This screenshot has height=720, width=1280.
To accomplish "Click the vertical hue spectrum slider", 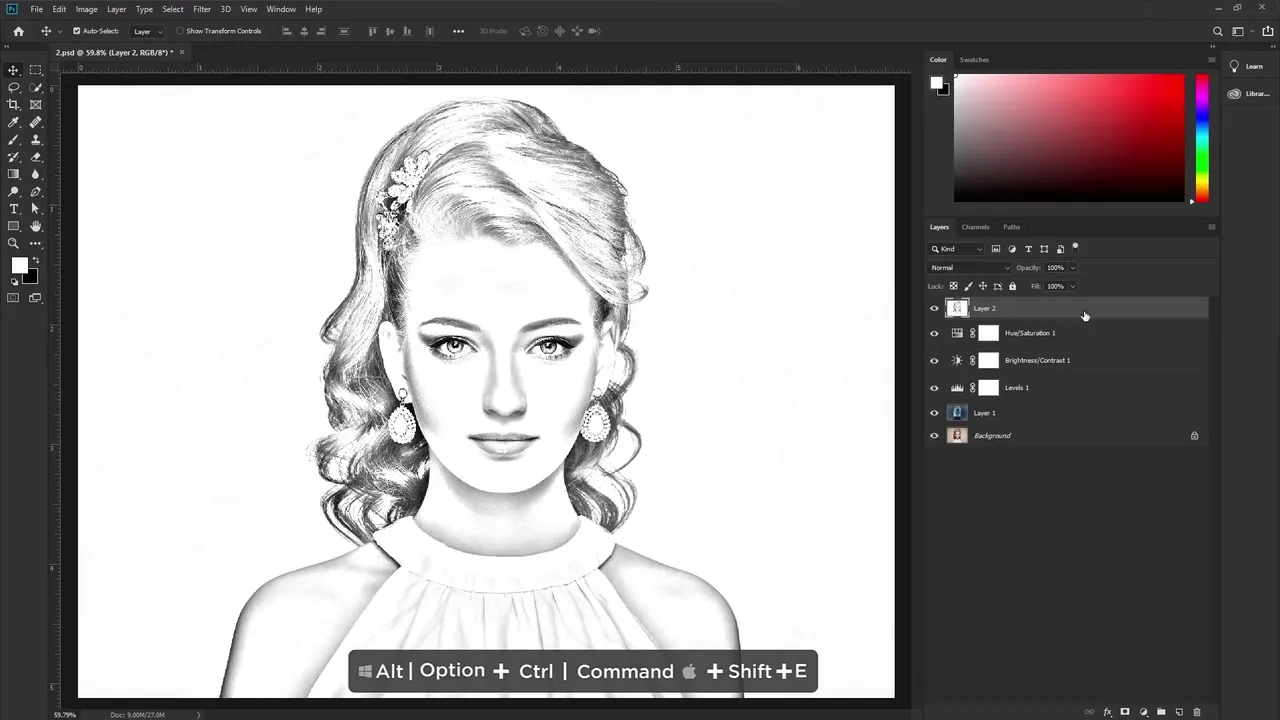I will [1202, 138].
